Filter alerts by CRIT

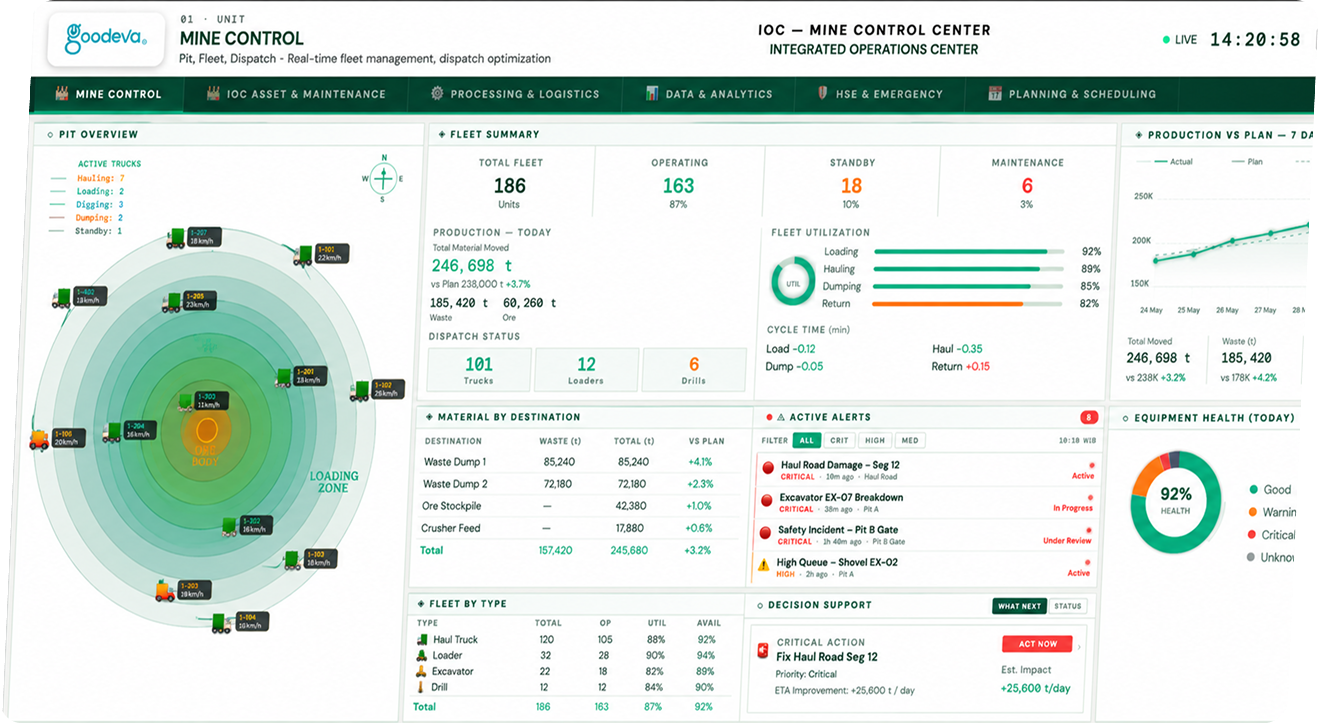coord(840,440)
